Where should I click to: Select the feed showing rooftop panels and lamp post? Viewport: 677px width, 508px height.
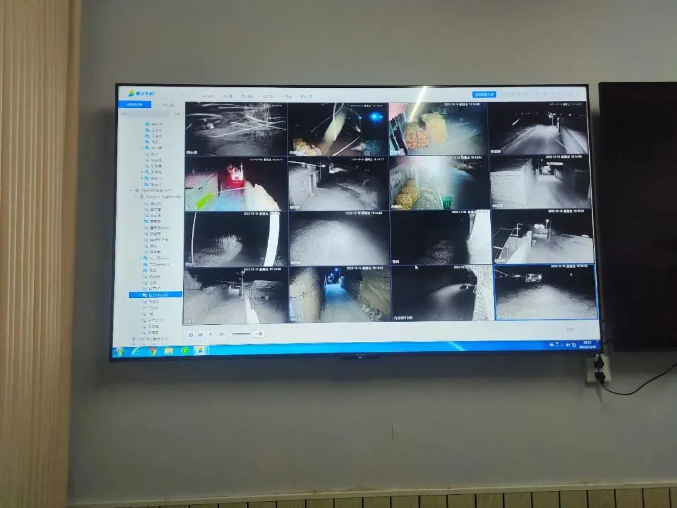(543, 237)
